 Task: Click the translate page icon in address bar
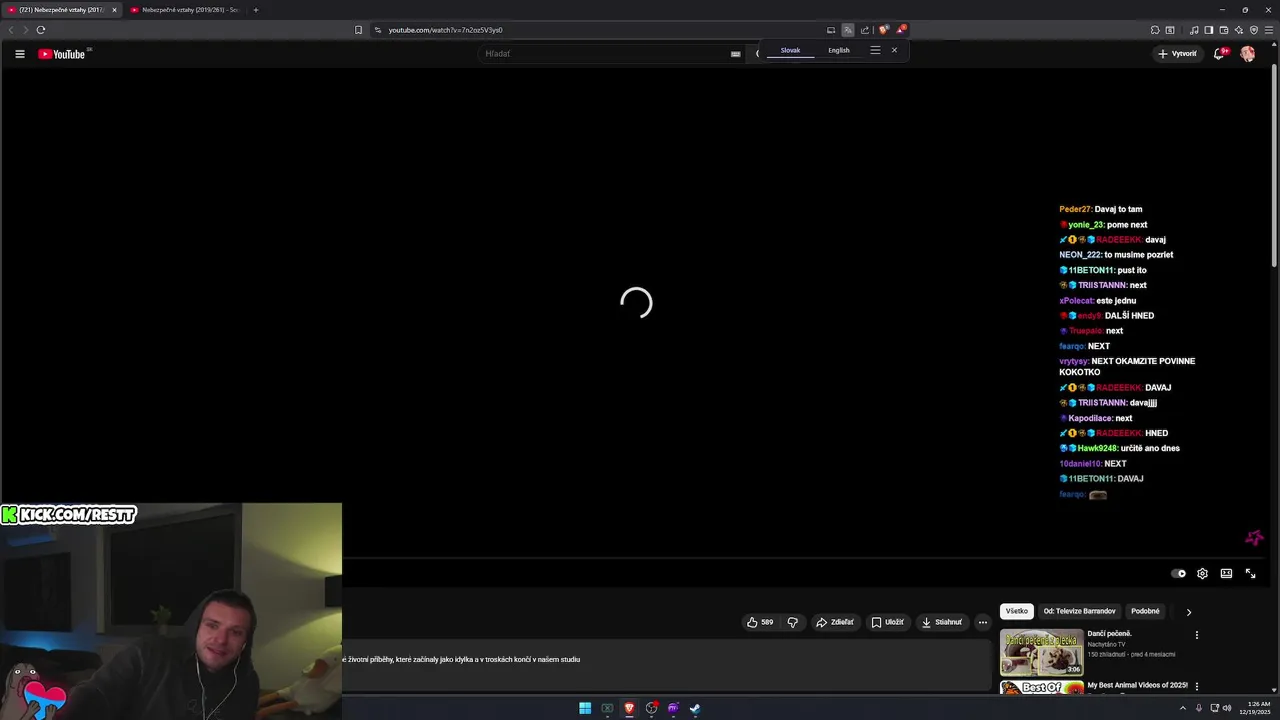tap(848, 30)
